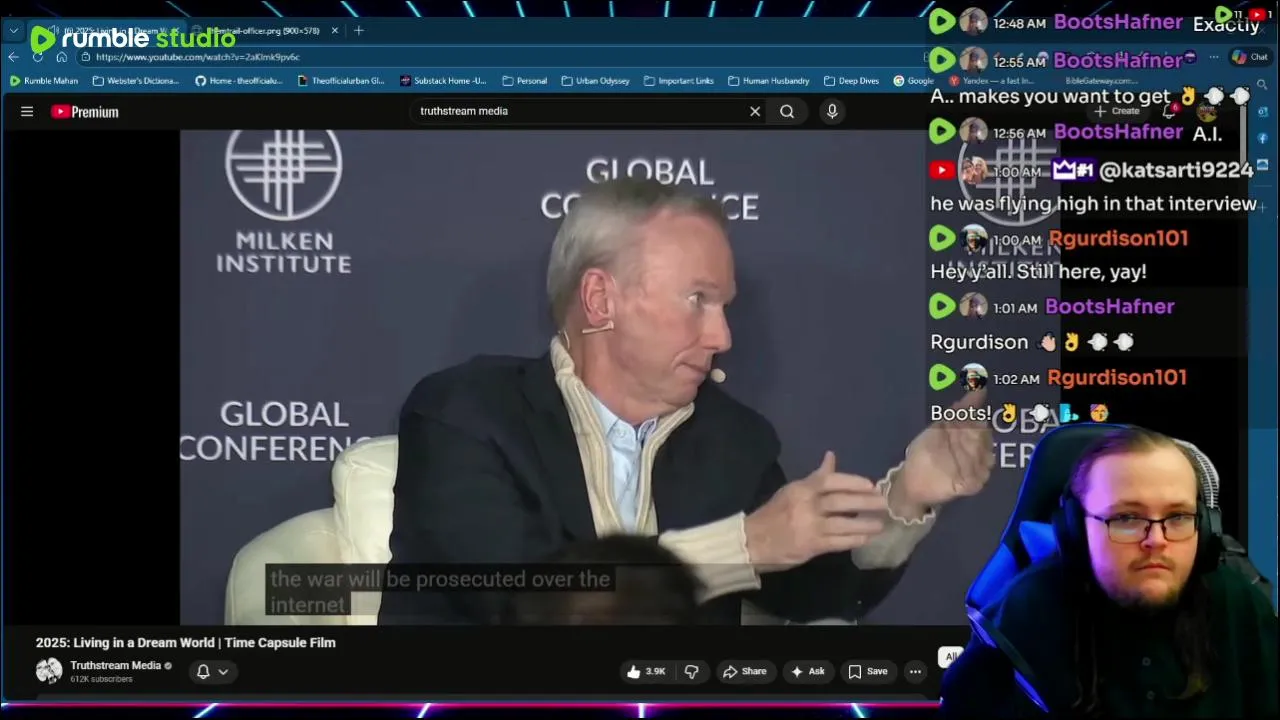1280x720 pixels.
Task: Click the browser home icon
Action: click(61, 57)
